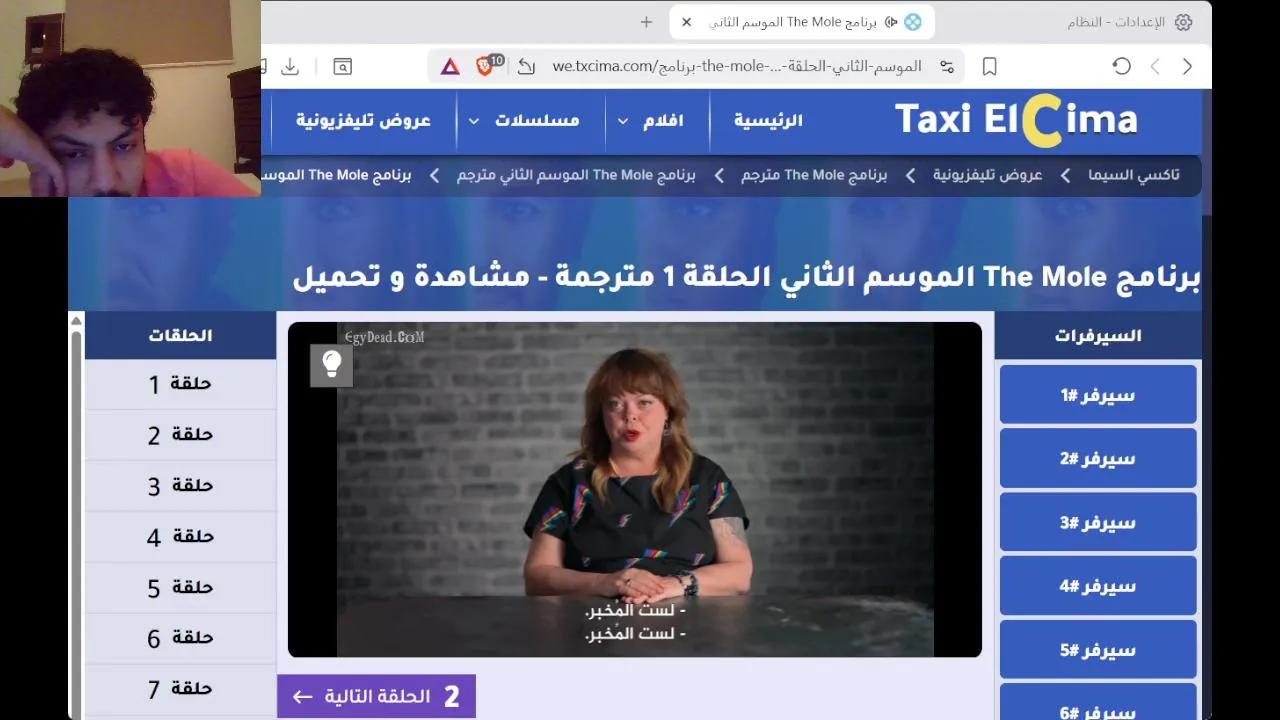This screenshot has height=720, width=1280.
Task: Click the episodes list scrollbar up arrow
Action: tap(76, 320)
